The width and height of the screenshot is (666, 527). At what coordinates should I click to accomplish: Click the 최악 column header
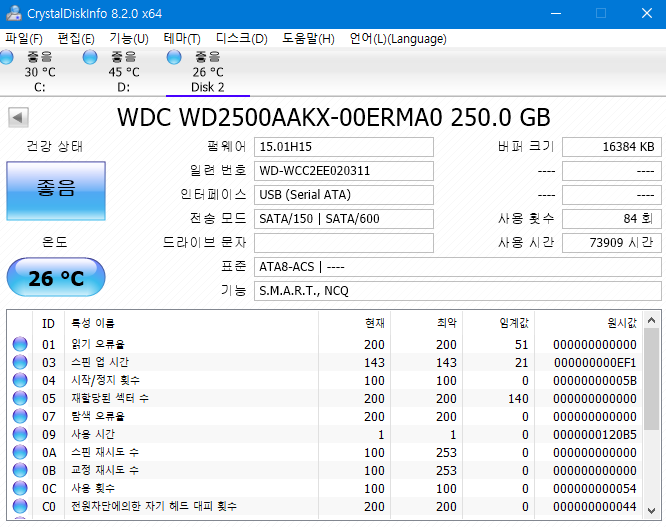click(426, 324)
